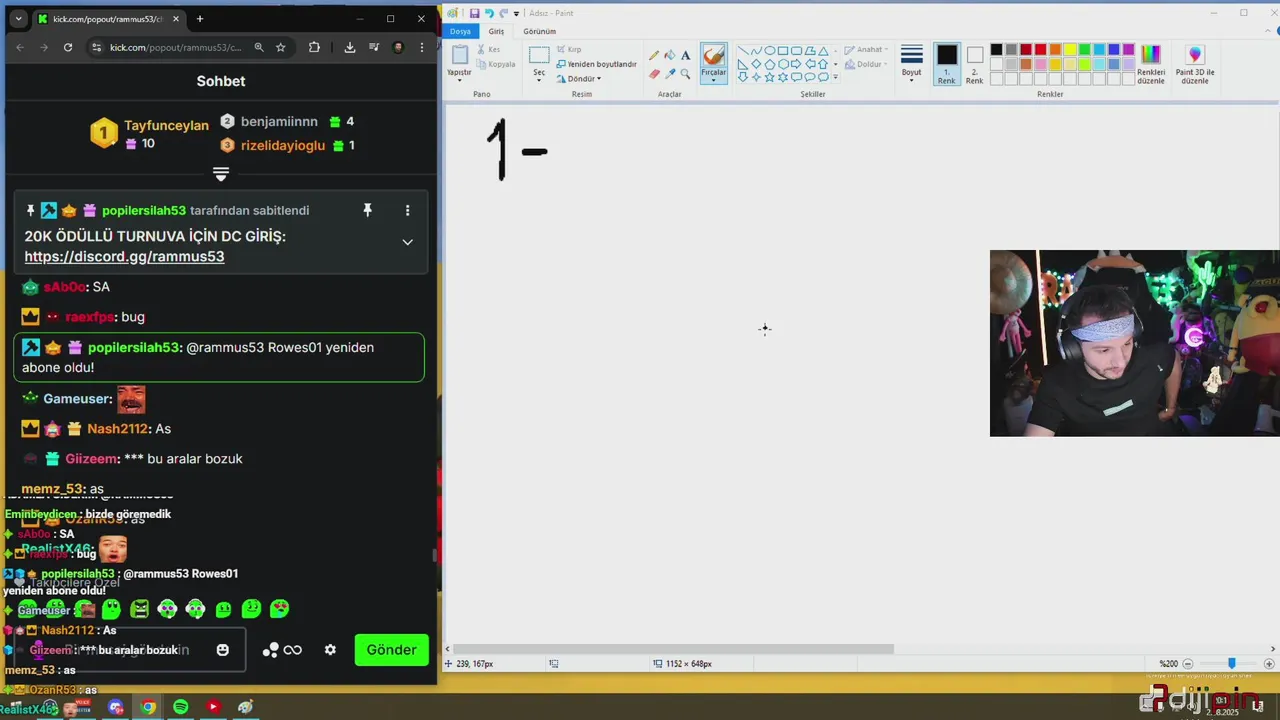
Task: Click username Tayfunceylan in leaderboard
Action: pyautogui.click(x=166, y=126)
